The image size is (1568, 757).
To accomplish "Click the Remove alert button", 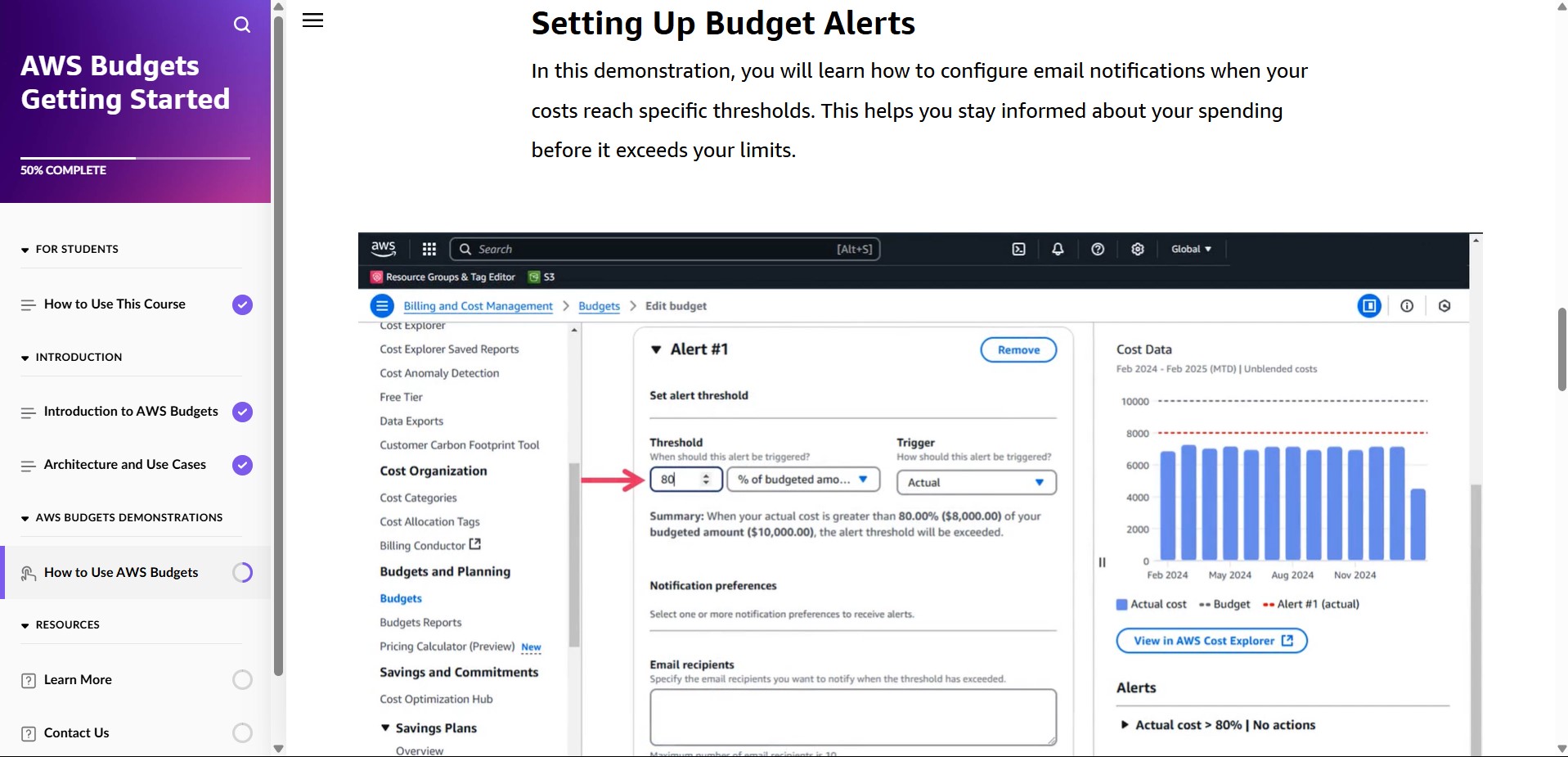I will [1018, 349].
